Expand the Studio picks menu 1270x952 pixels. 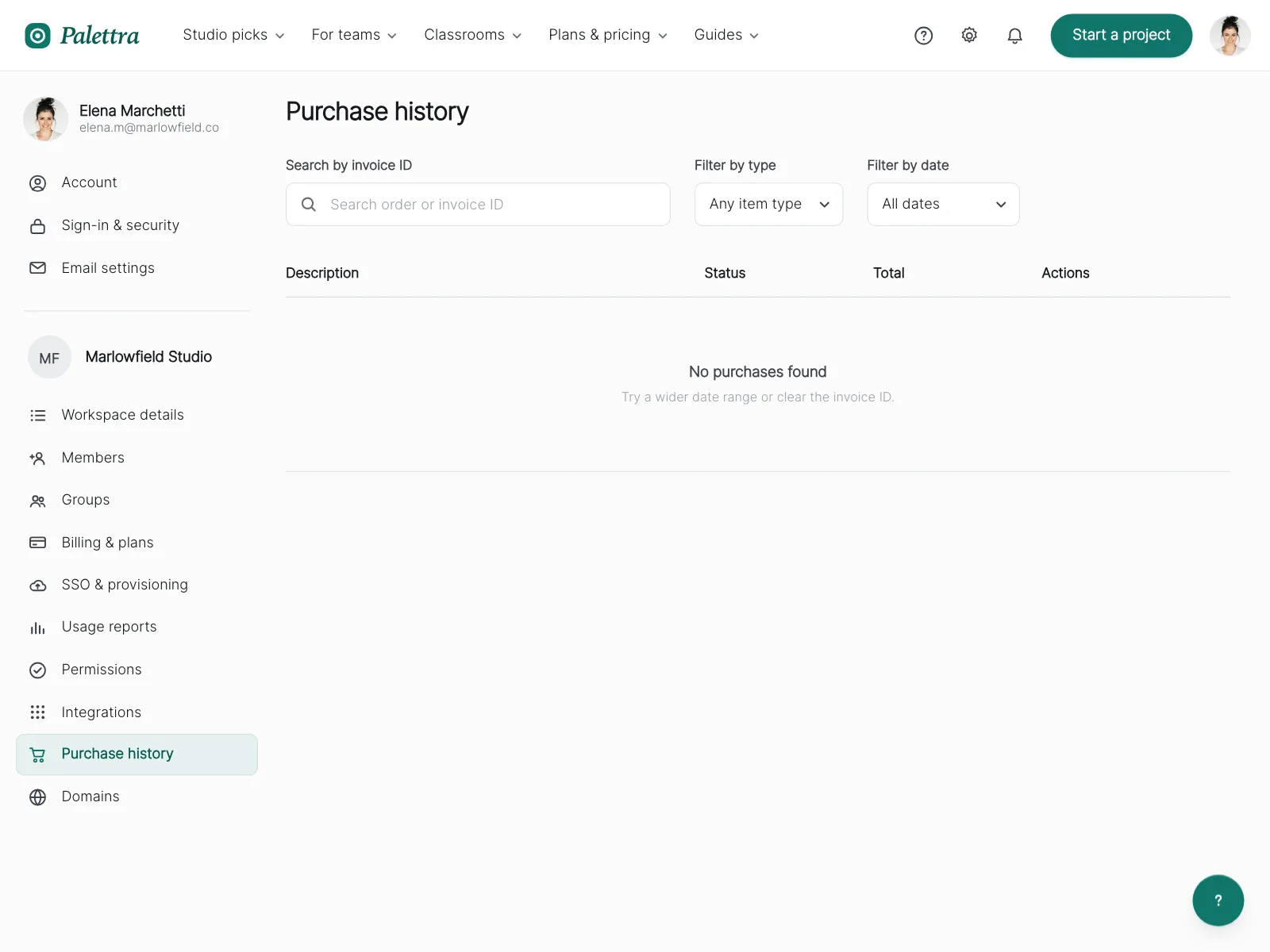tap(233, 35)
